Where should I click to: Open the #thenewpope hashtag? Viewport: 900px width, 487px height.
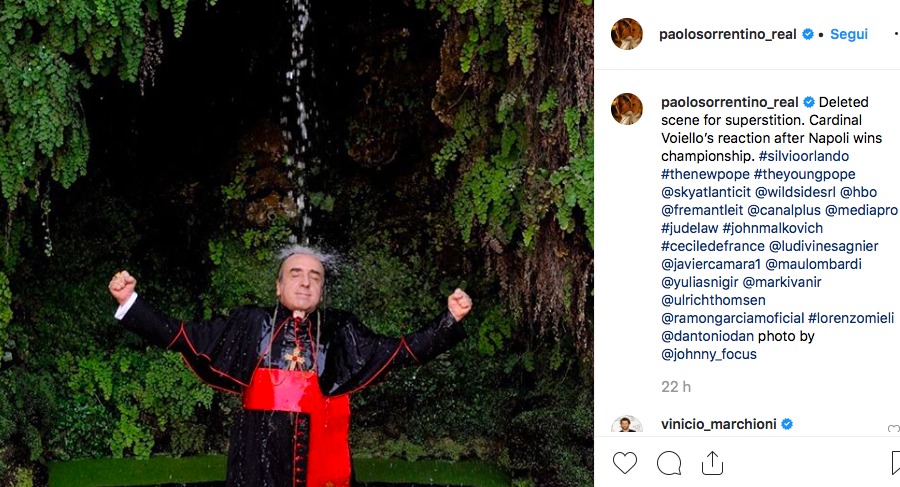click(705, 174)
